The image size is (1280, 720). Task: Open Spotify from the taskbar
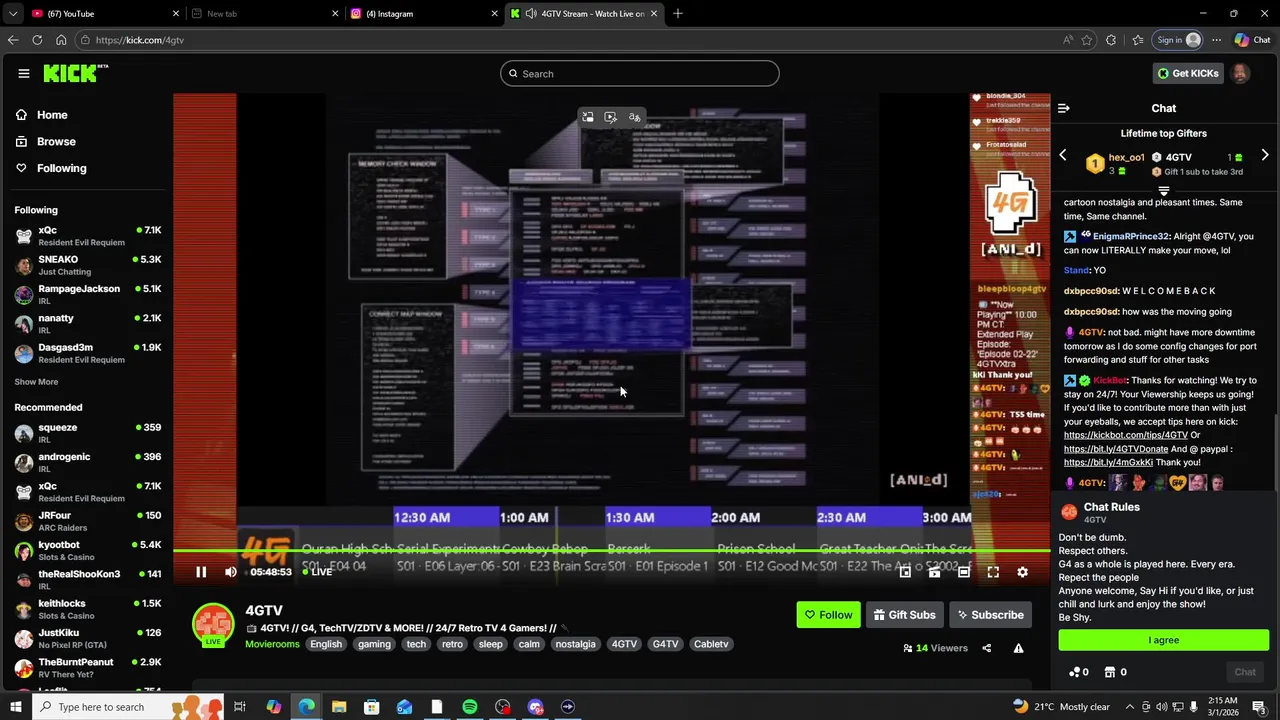click(470, 707)
